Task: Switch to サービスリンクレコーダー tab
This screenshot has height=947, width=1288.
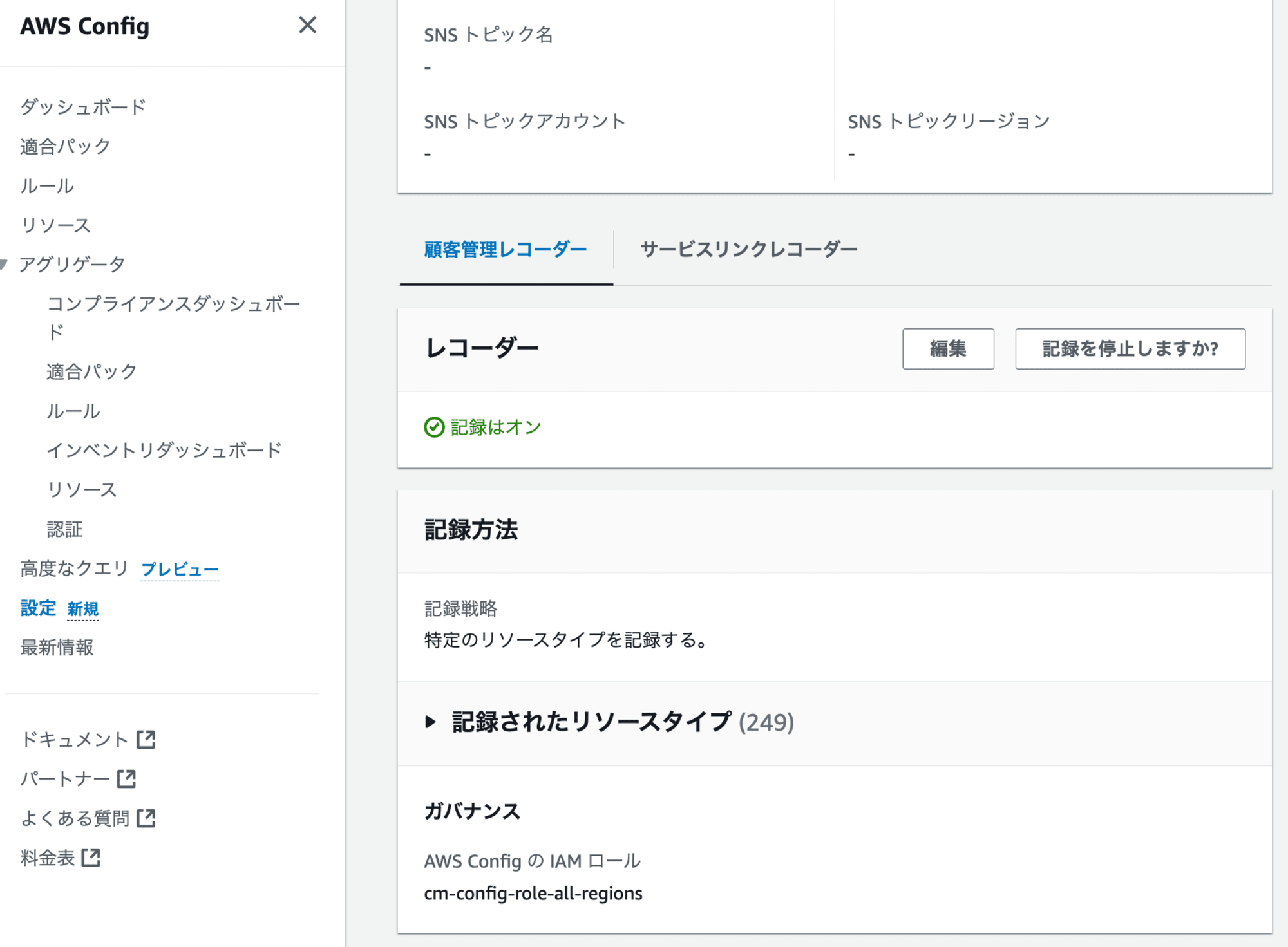Action: pyautogui.click(x=749, y=250)
